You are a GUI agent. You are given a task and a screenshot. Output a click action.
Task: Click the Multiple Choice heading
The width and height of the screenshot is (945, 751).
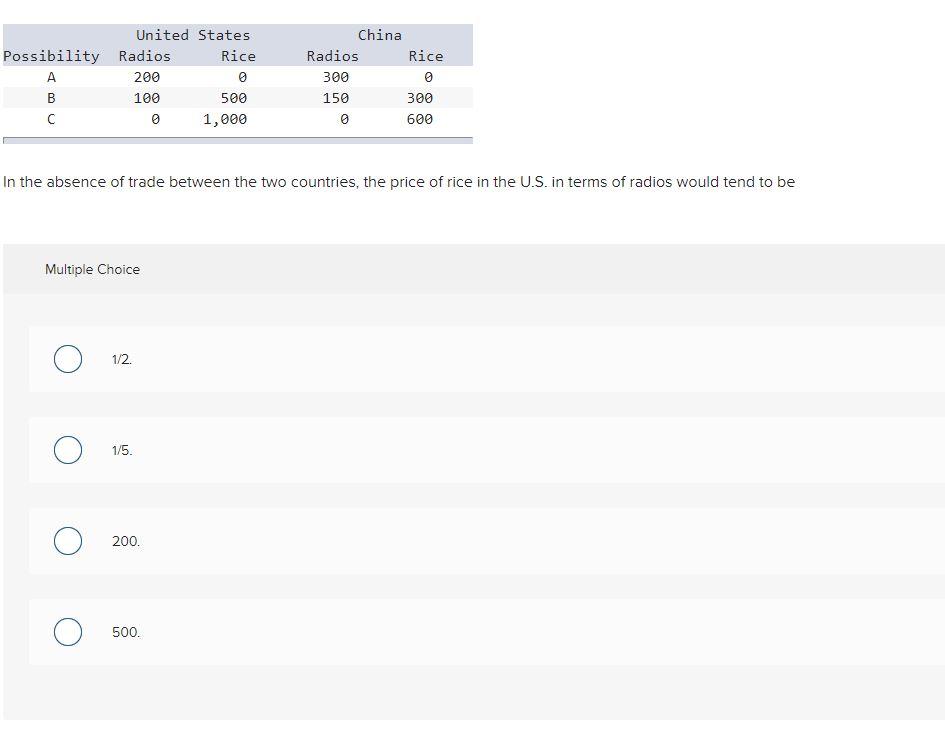92,269
